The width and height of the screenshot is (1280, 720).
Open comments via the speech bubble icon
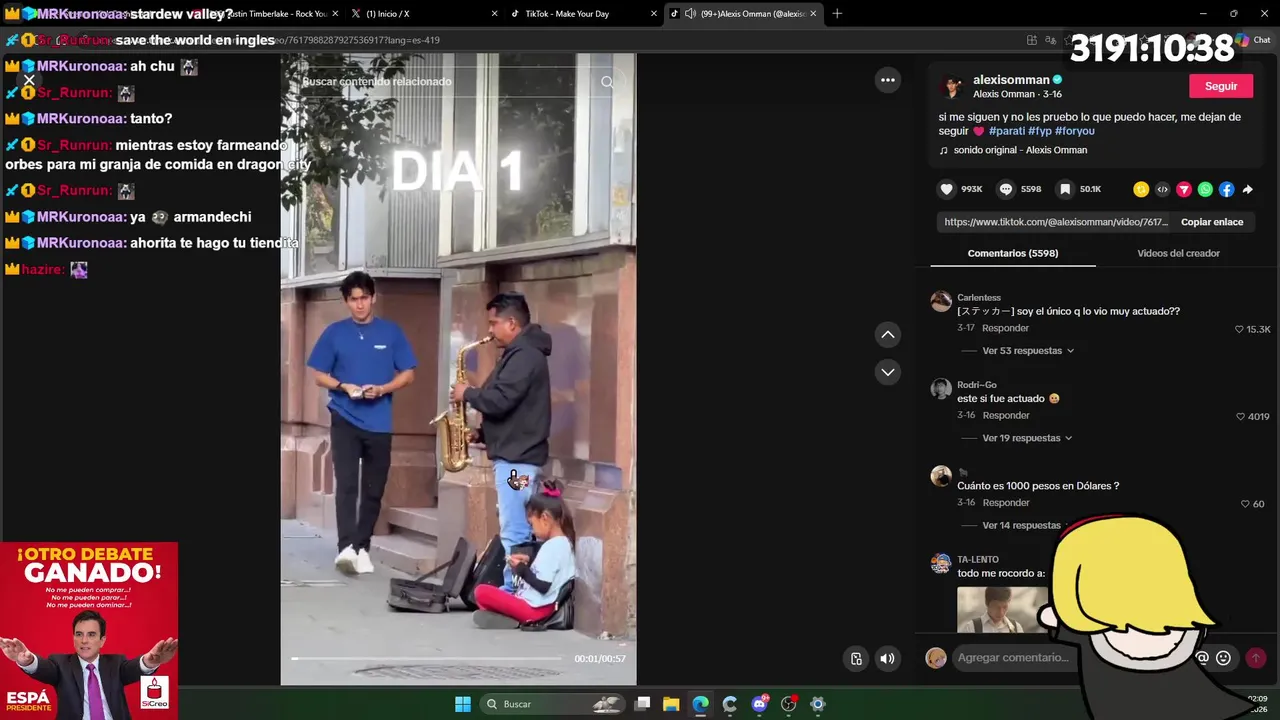tap(1006, 189)
